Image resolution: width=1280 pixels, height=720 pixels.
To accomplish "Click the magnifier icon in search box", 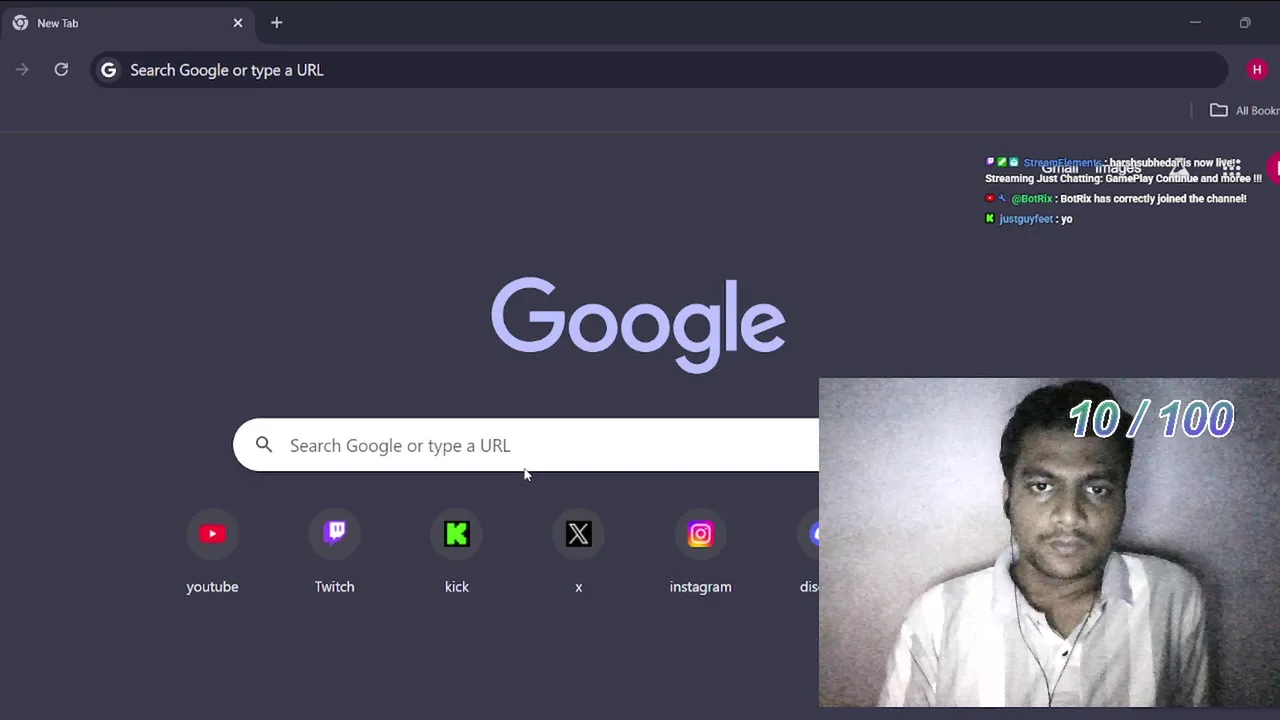I will tap(264, 445).
